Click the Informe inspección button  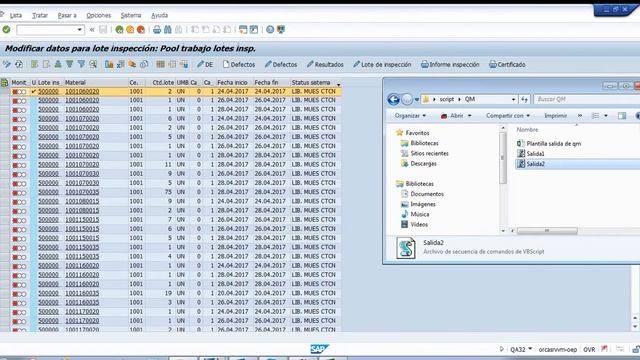tap(450, 64)
